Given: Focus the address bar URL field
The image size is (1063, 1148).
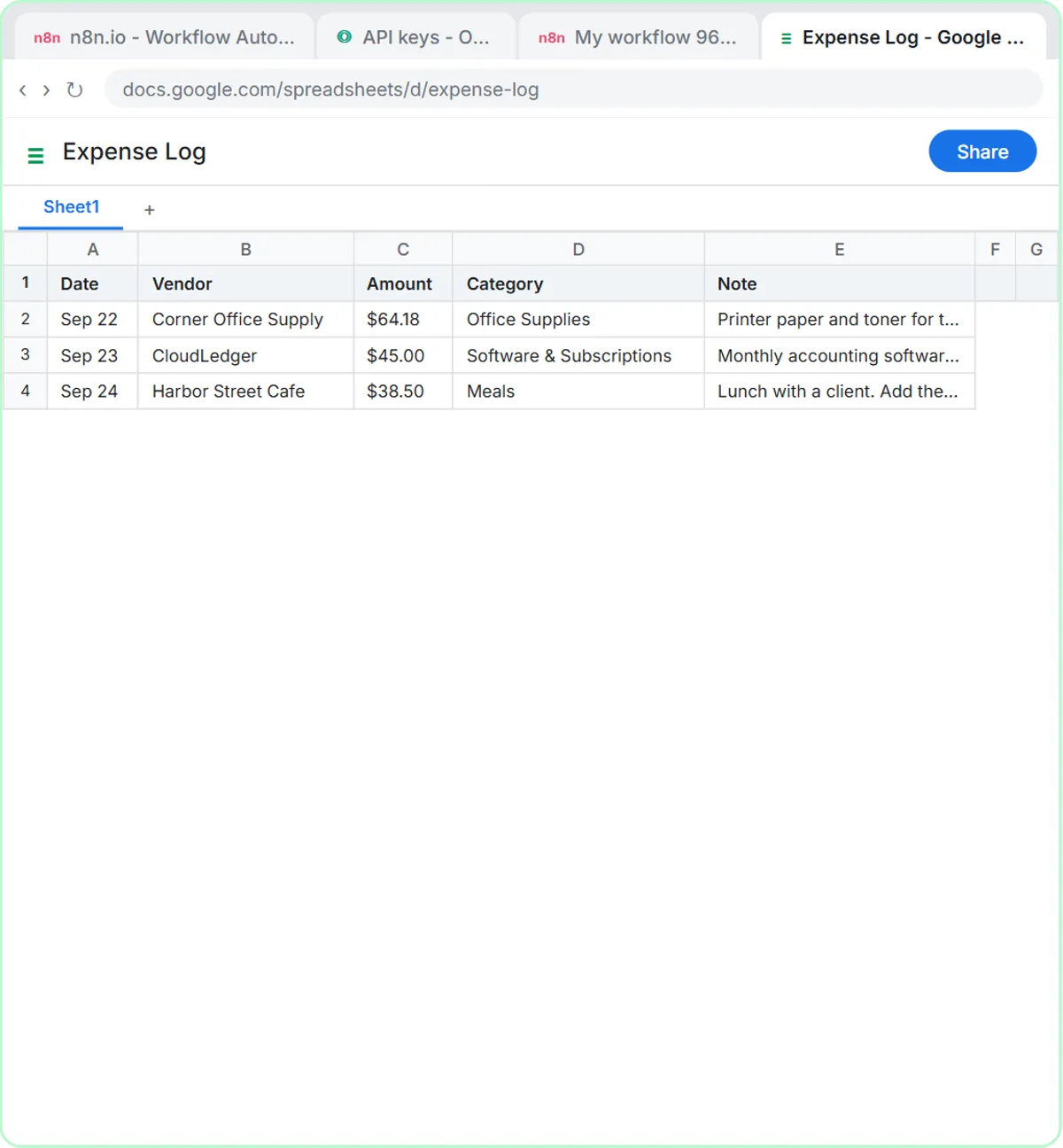Looking at the screenshot, I should pyautogui.click(x=574, y=89).
